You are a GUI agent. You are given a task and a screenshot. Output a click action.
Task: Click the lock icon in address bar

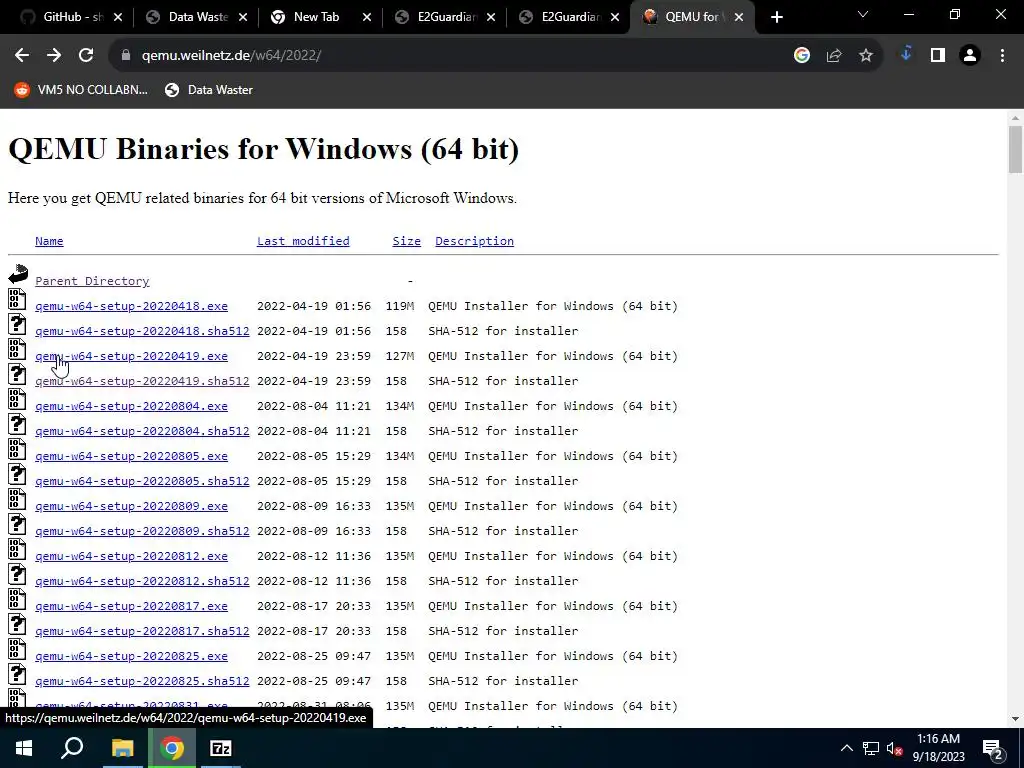(126, 56)
